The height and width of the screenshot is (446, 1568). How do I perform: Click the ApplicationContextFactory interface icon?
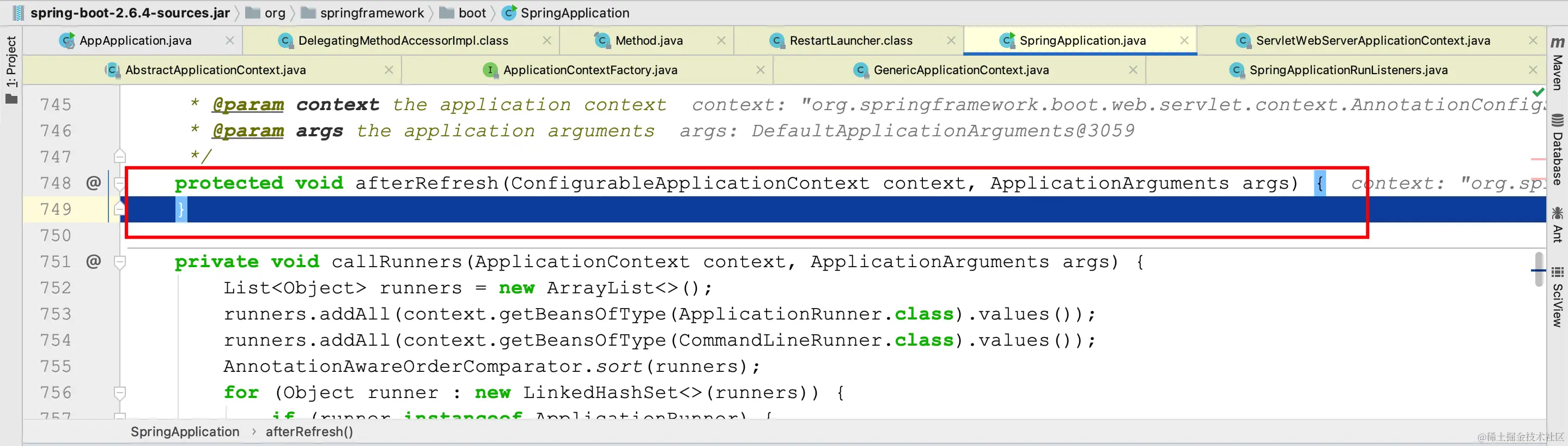490,70
